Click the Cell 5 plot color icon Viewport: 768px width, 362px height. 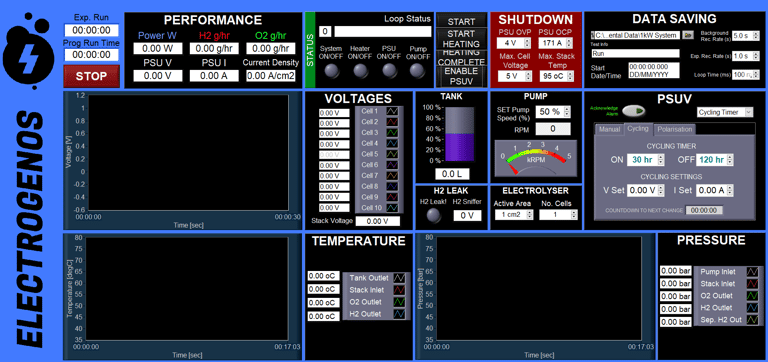tap(393, 154)
